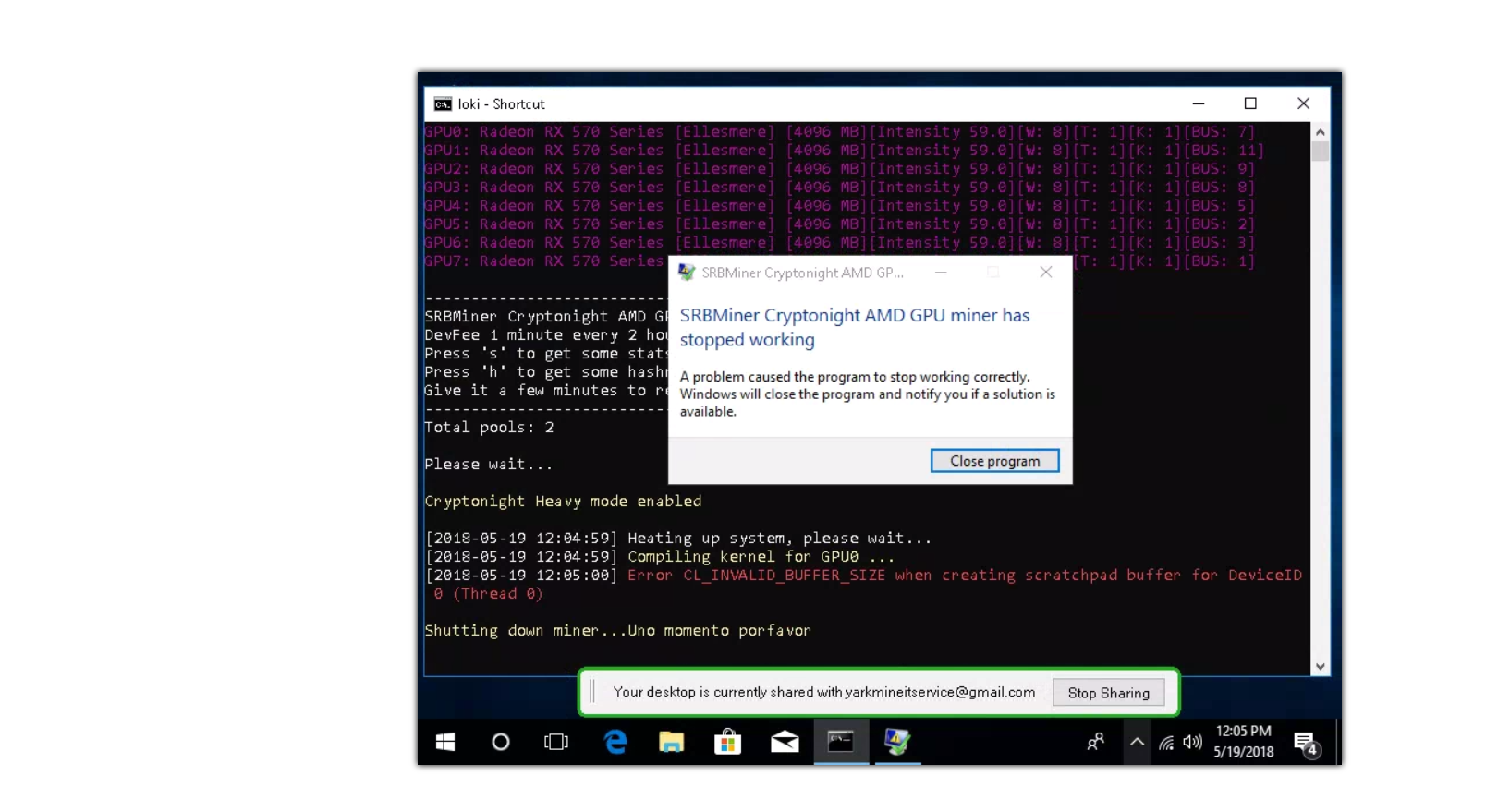Screen dimensions: 1510x812
Task: Open Microsoft Store from taskbar
Action: pos(728,742)
